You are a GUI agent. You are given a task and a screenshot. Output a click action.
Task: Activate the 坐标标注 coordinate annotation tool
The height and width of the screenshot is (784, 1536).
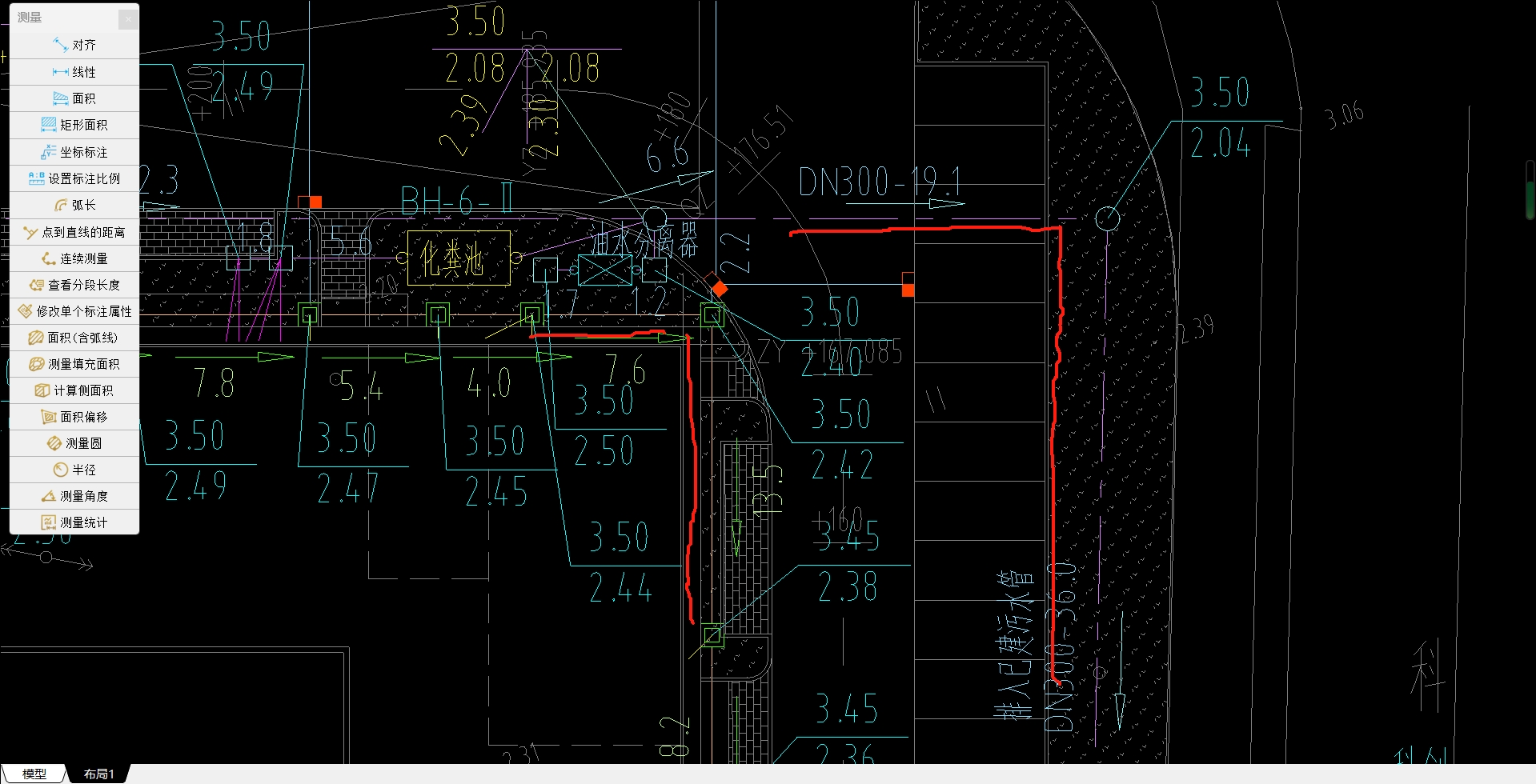point(74,152)
